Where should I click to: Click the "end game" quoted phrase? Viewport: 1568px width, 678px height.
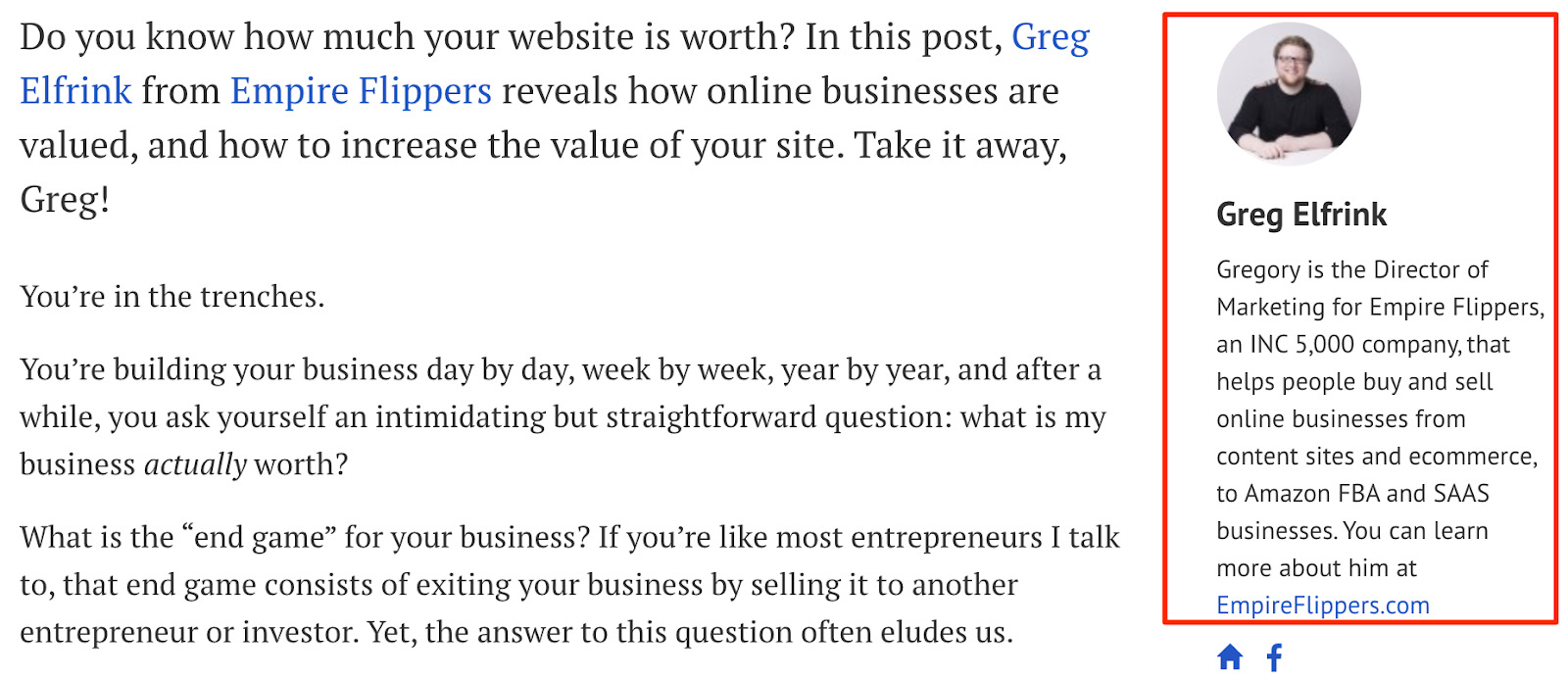click(x=259, y=538)
